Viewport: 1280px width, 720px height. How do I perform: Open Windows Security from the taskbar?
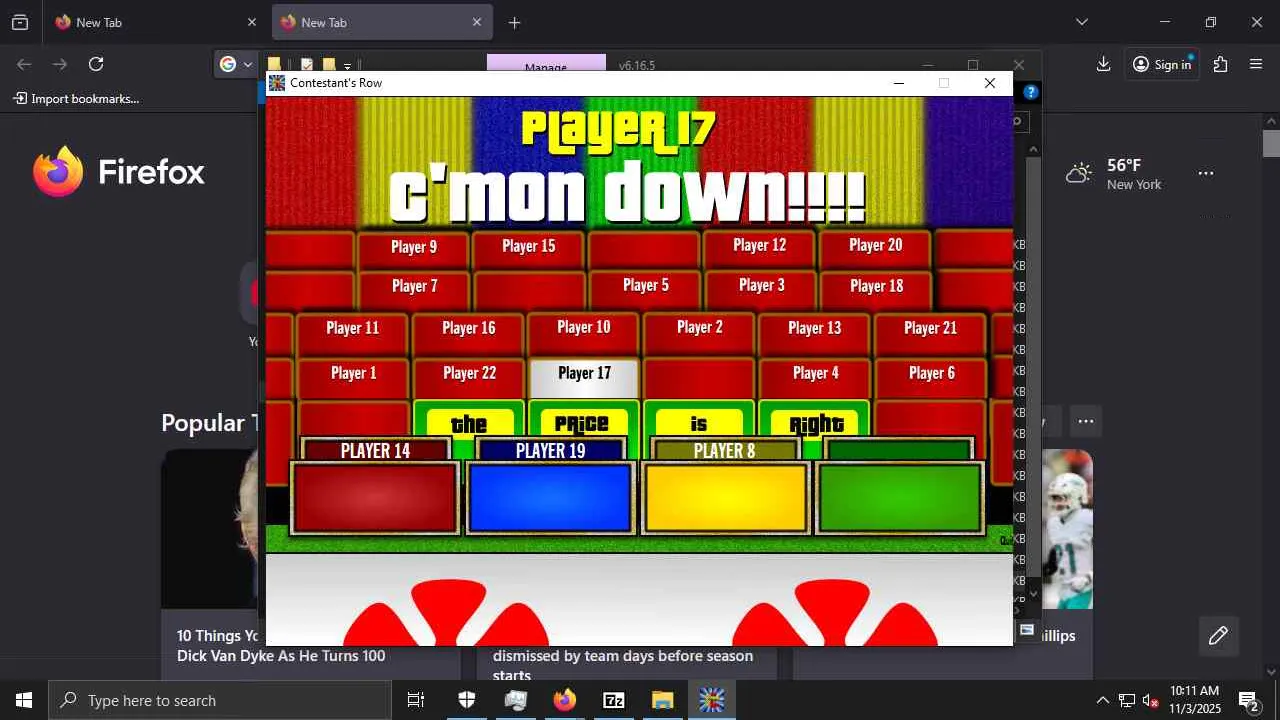467,700
